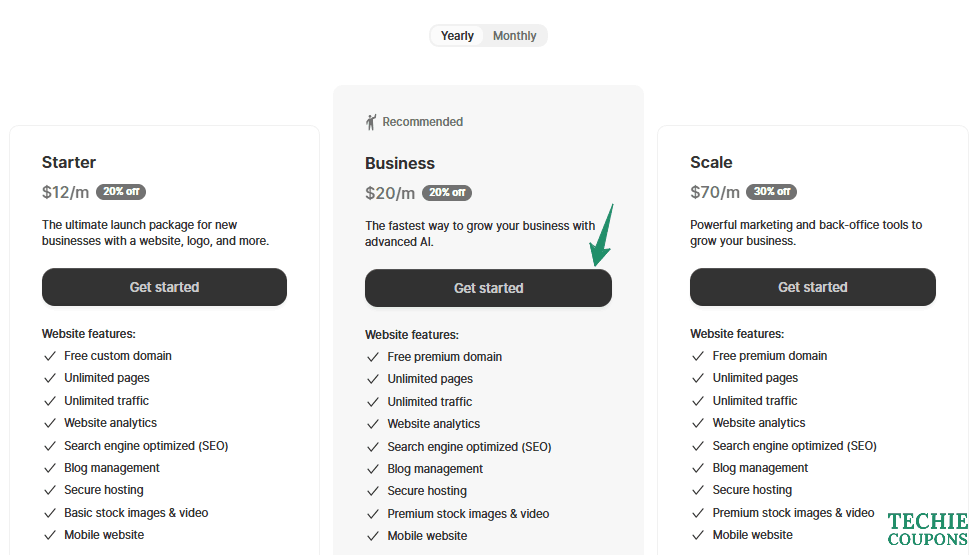Click checkmark beside Starter Secure hosting

(49, 490)
